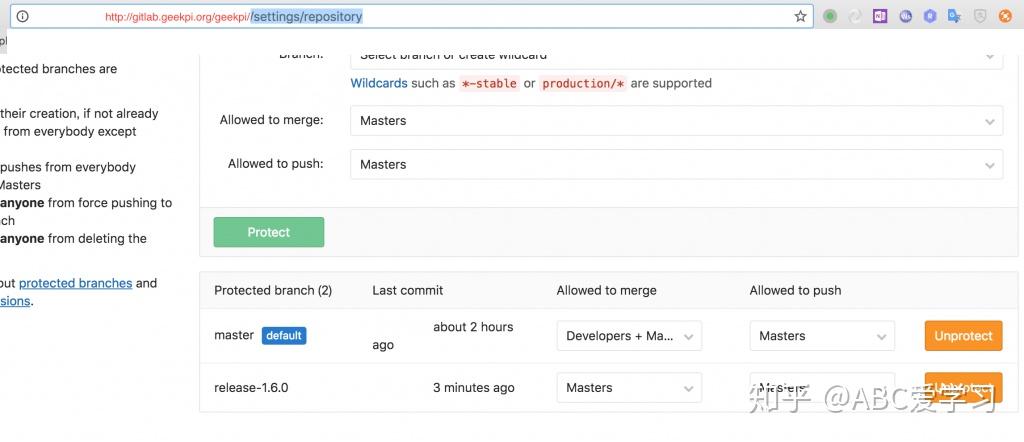Open the Wildcards help link
Image resolution: width=1024 pixels, height=442 pixels.
[x=379, y=83]
